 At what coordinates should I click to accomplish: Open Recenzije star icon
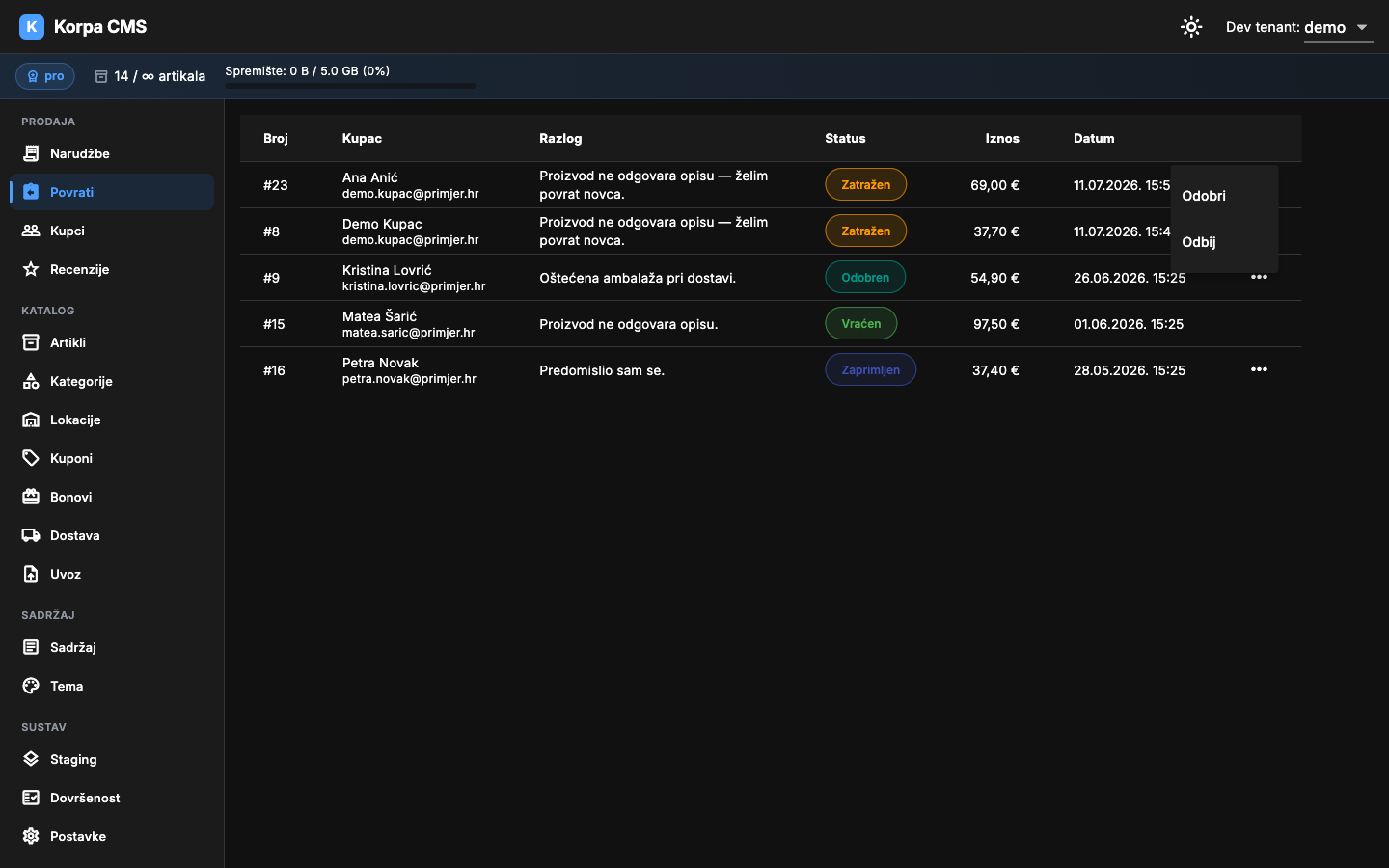[31, 269]
